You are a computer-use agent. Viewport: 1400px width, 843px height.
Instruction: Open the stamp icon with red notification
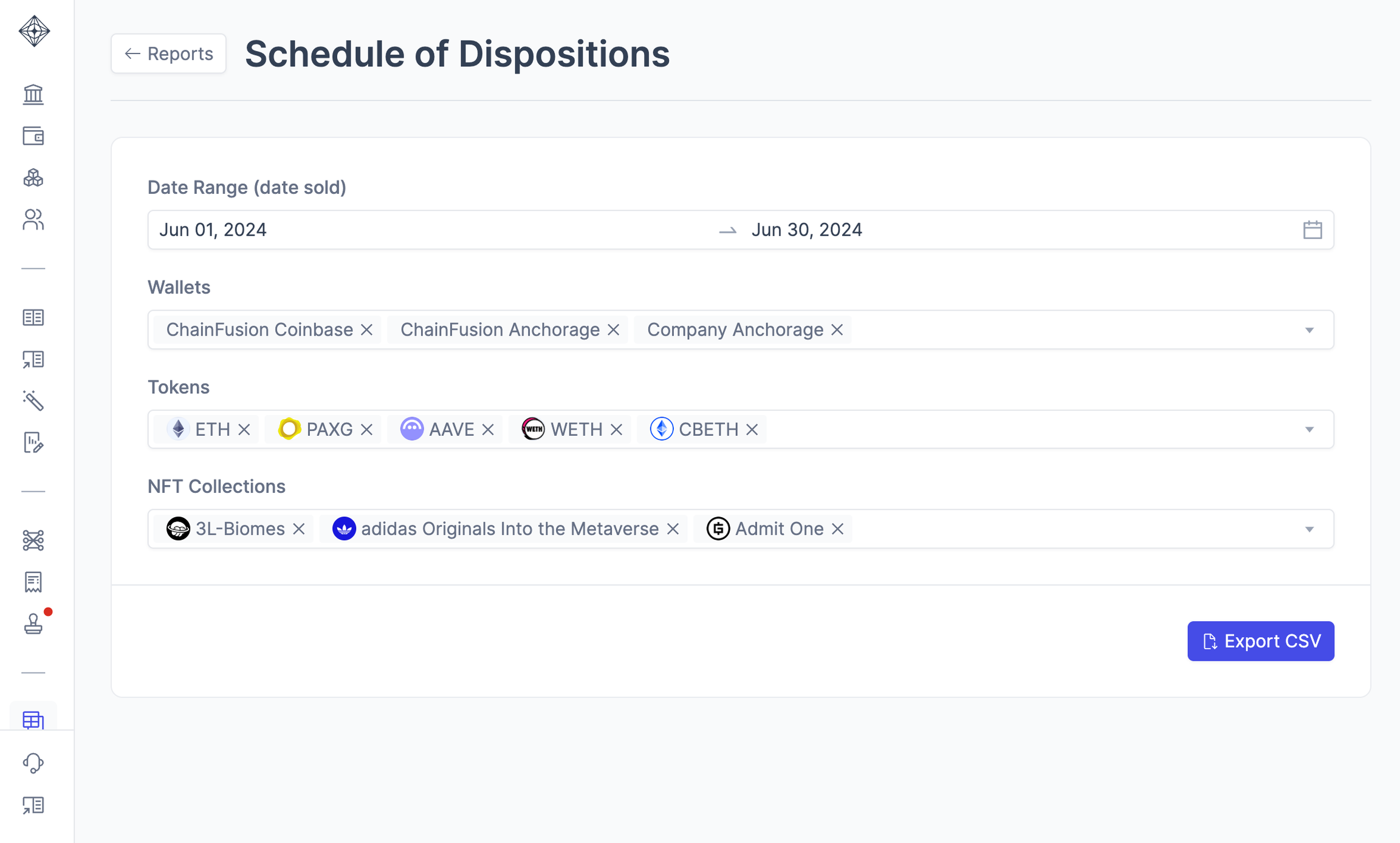coord(33,624)
